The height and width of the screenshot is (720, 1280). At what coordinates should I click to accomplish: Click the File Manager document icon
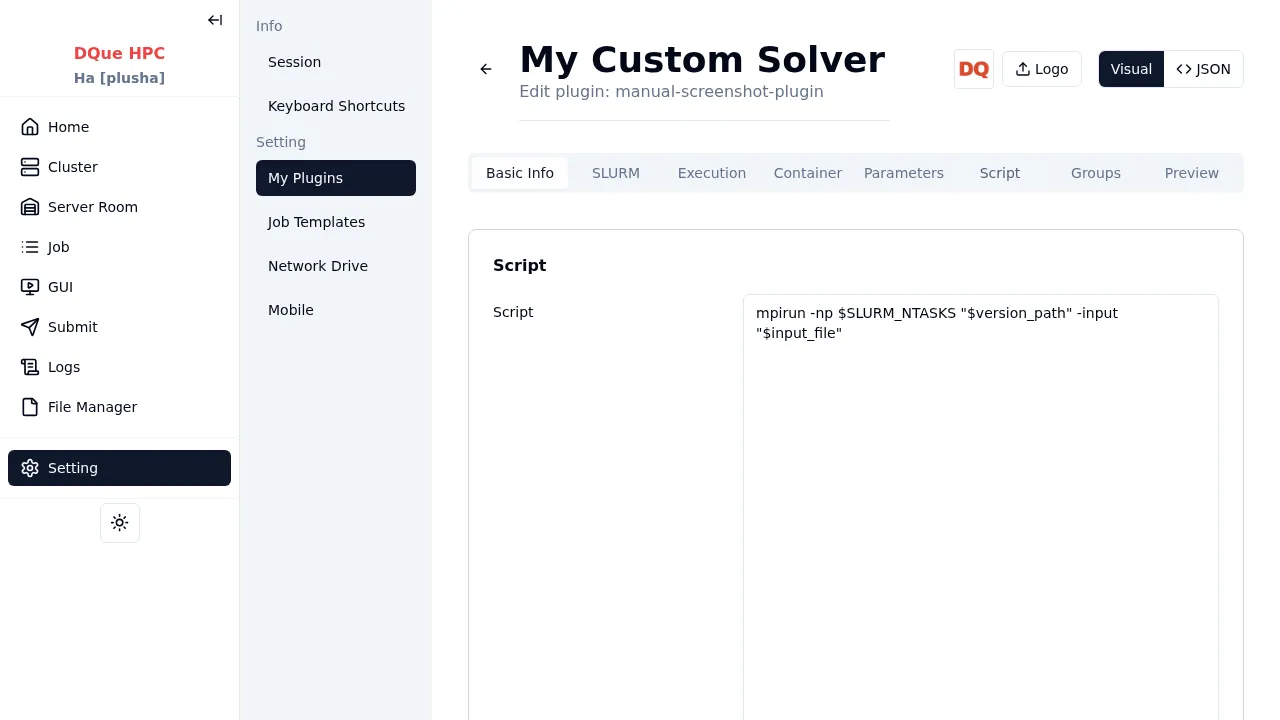(30, 407)
